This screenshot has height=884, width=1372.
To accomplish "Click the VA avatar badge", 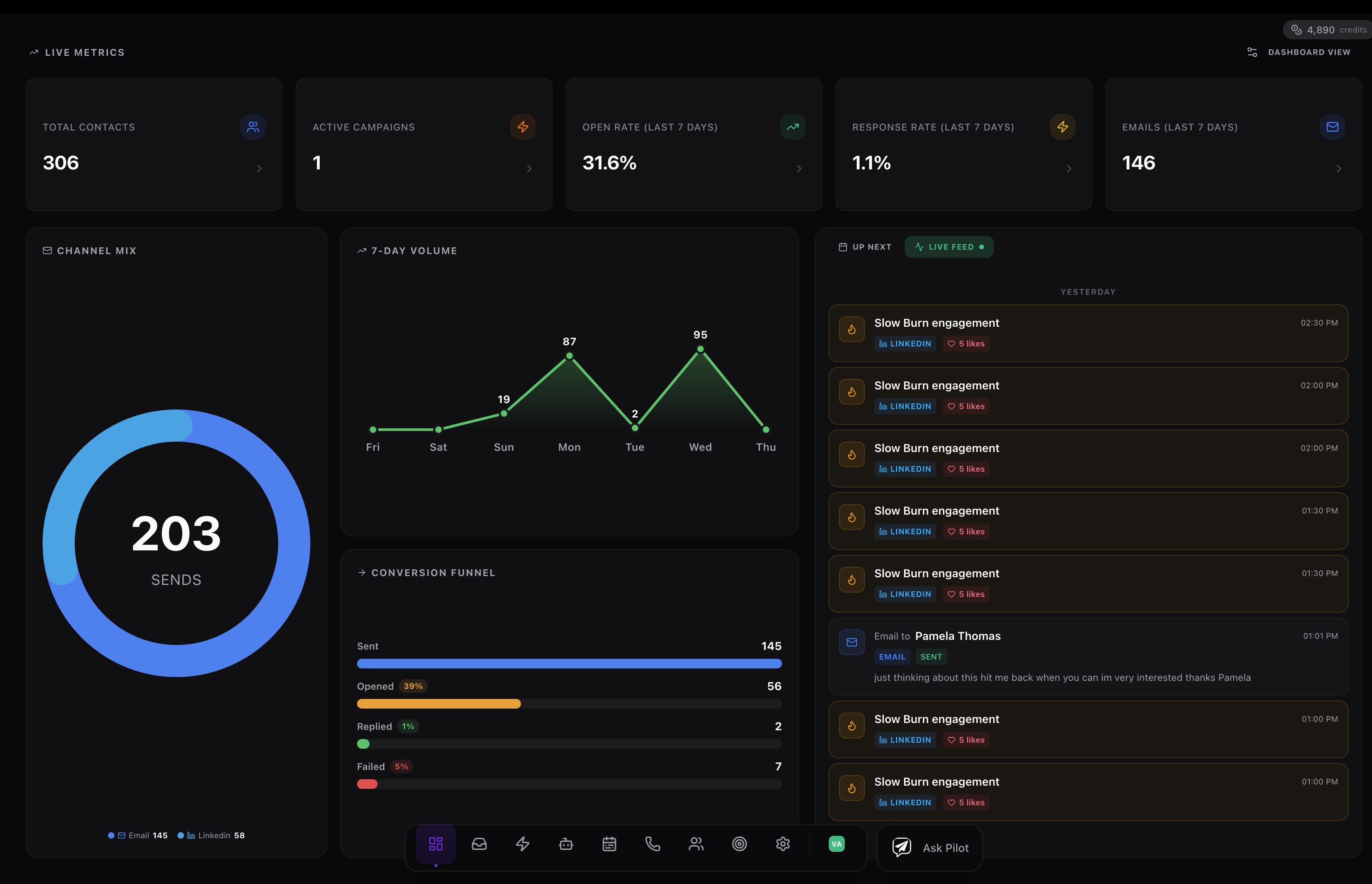I will click(x=836, y=844).
